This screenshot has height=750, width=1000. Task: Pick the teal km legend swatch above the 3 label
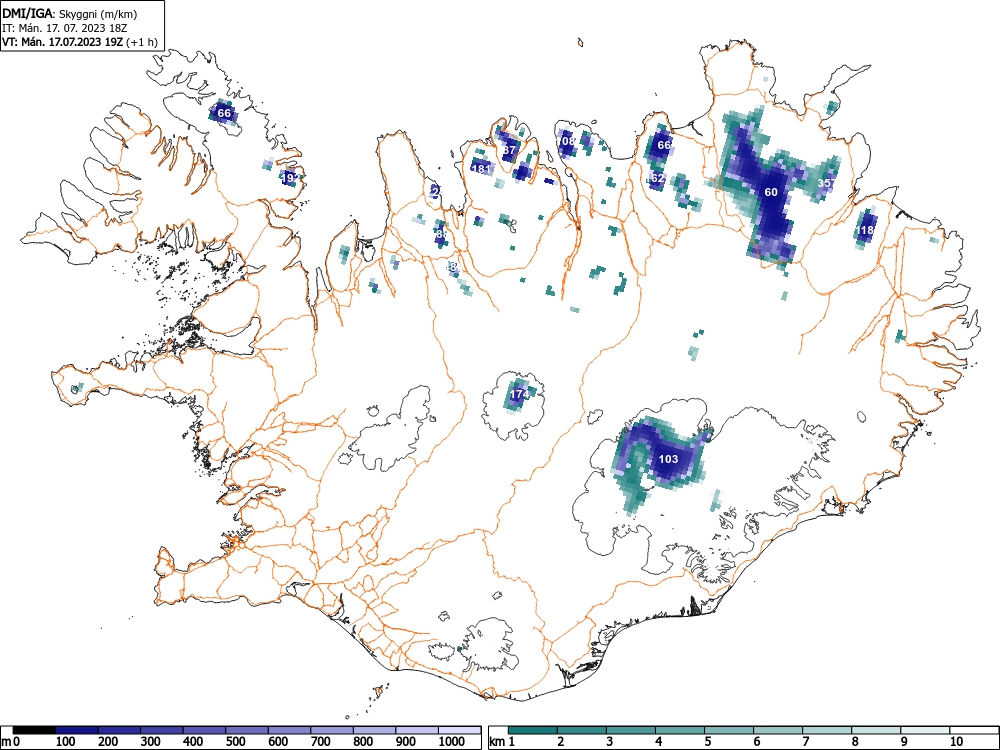point(631,730)
